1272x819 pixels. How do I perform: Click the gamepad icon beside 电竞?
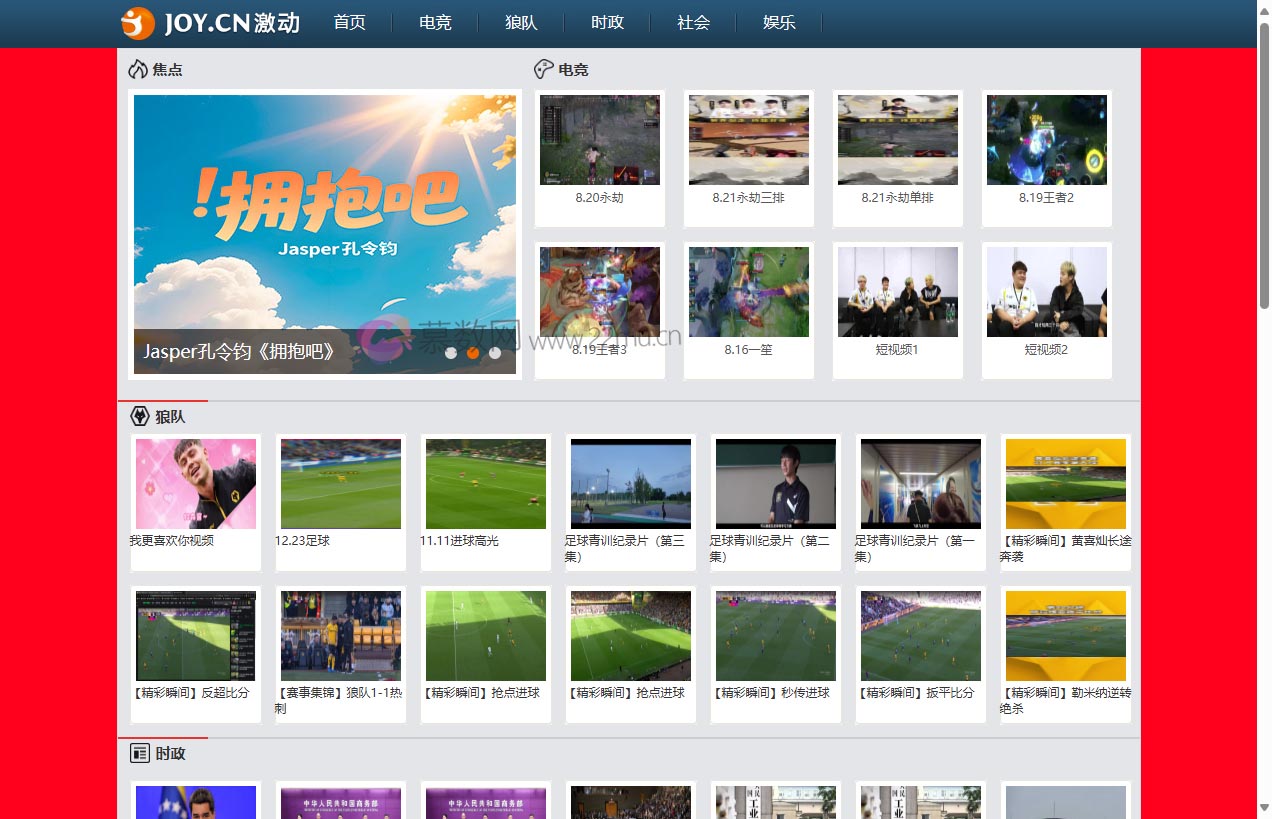[x=543, y=69]
